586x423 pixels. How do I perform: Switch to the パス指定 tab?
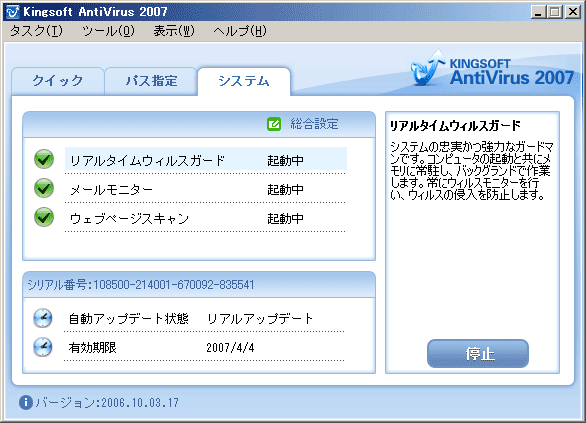tap(151, 81)
